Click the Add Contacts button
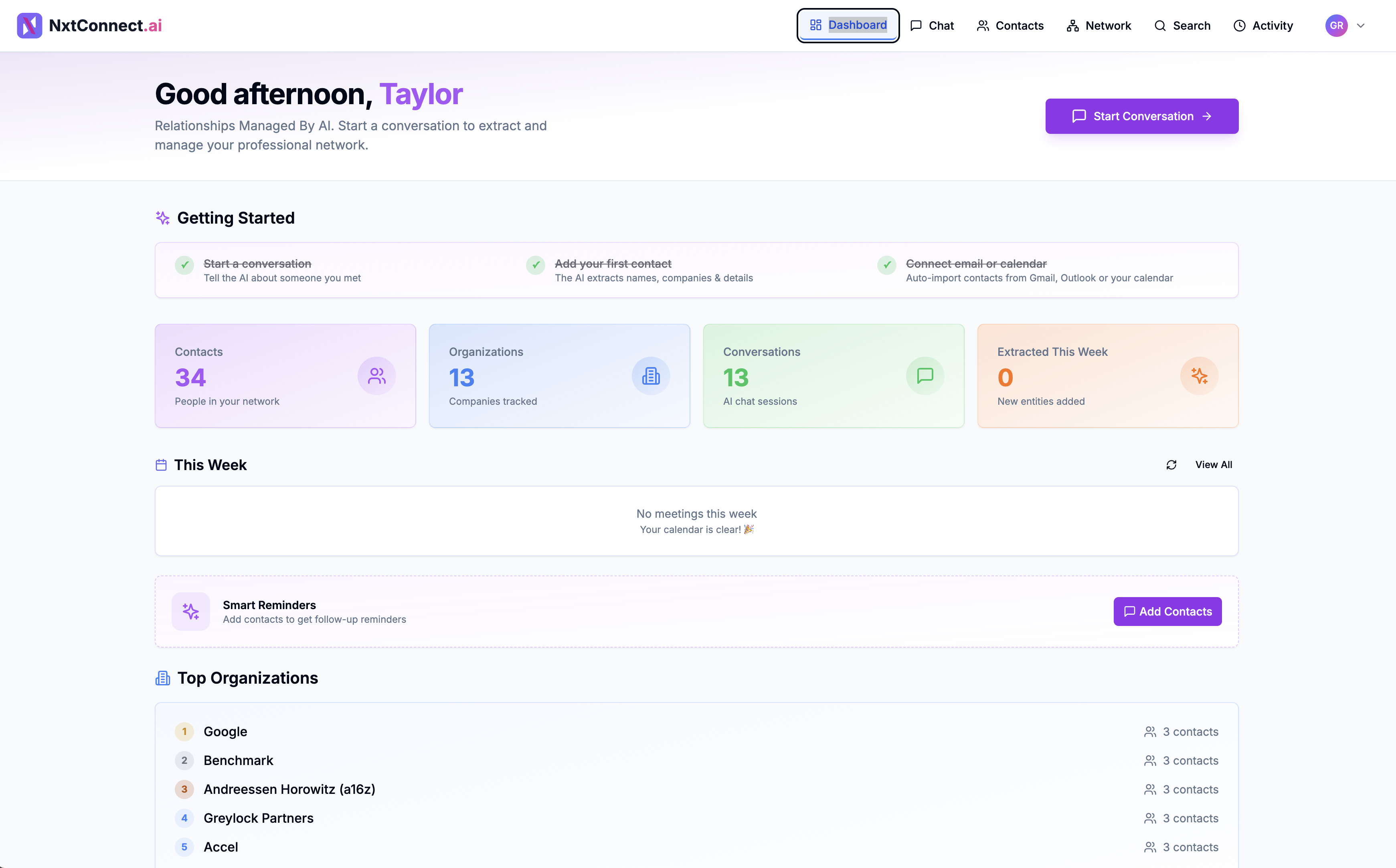 pyautogui.click(x=1167, y=612)
